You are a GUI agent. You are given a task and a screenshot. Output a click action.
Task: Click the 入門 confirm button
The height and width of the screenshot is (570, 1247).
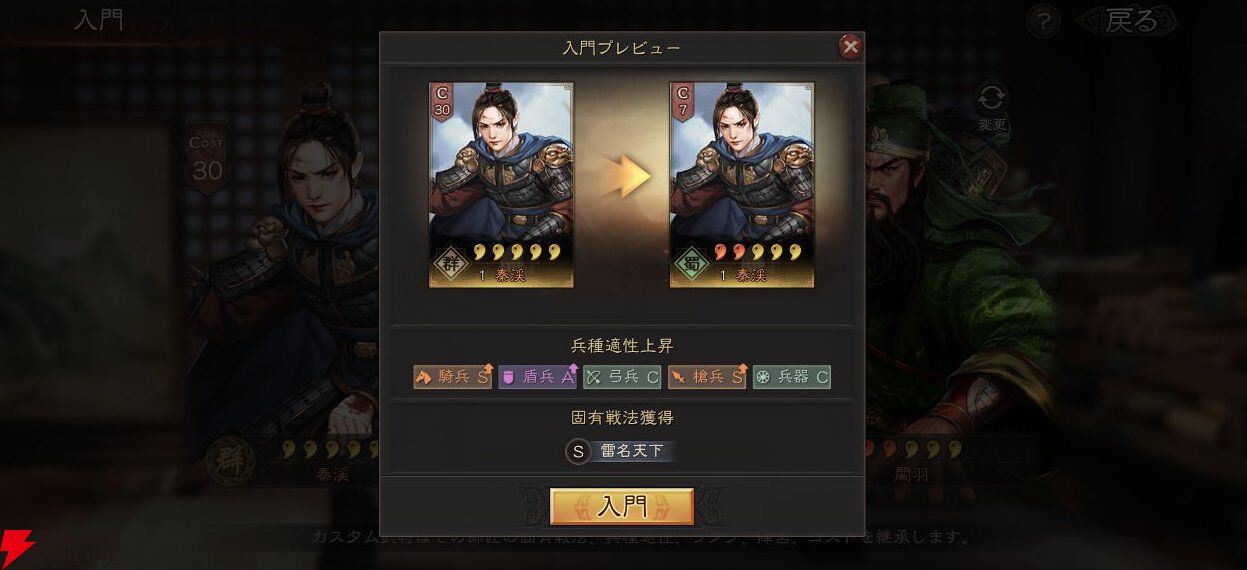click(622, 507)
